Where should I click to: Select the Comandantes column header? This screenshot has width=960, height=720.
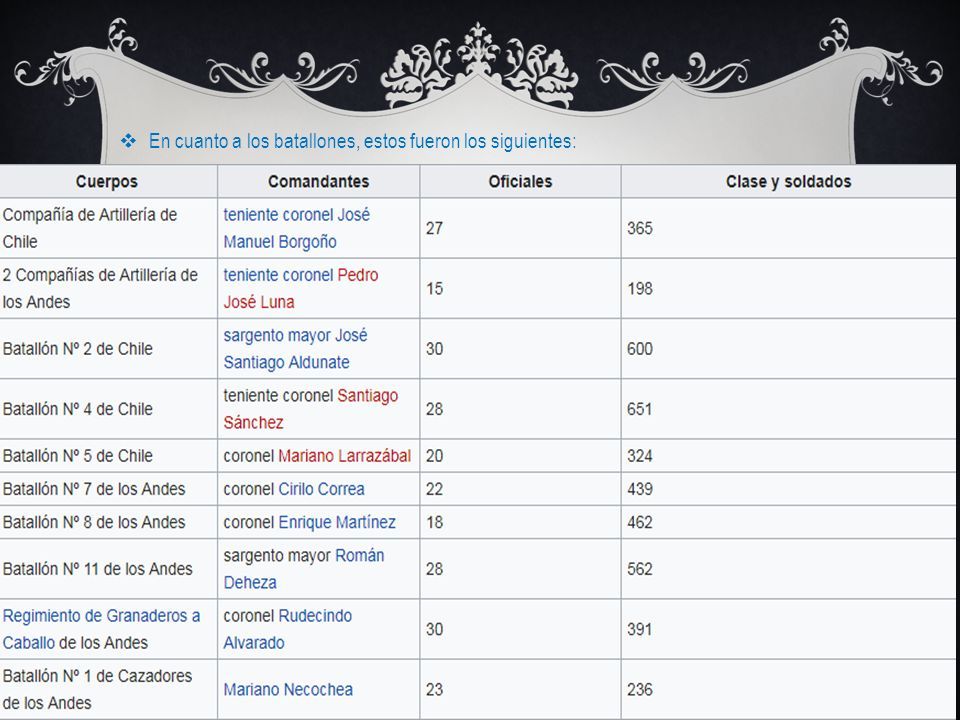[x=318, y=182]
